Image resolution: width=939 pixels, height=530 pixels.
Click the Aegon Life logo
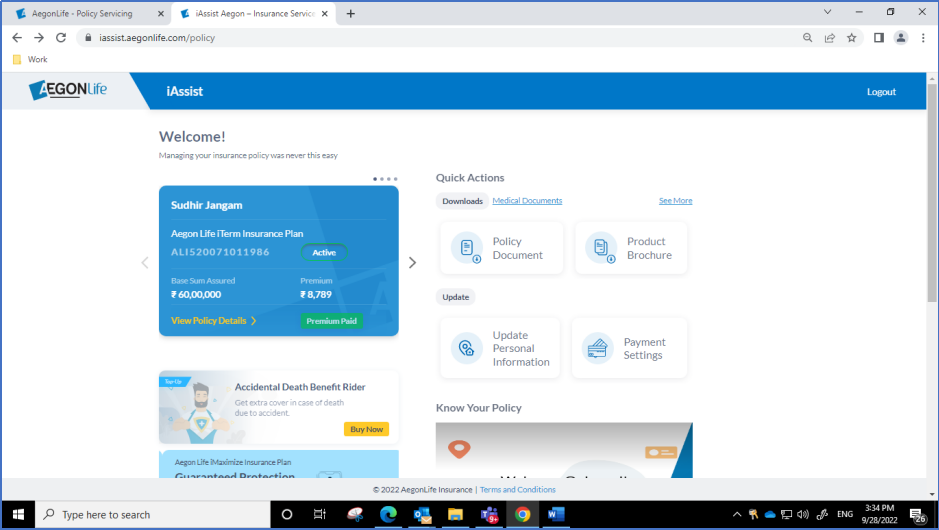click(68, 91)
